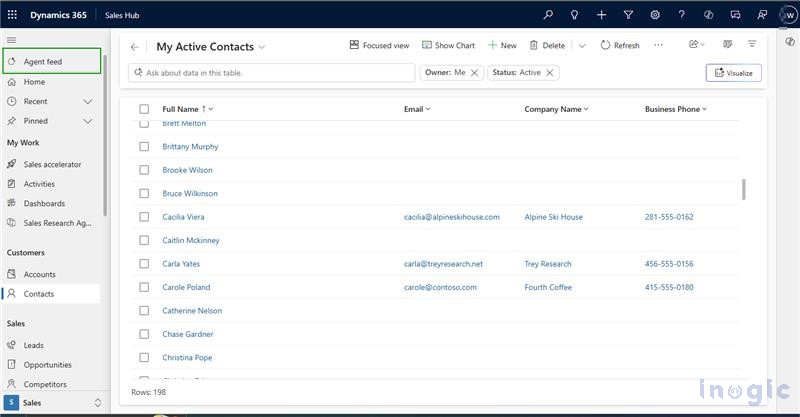The height and width of the screenshot is (417, 800).
Task: Open the app launcher waffle icon
Action: click(12, 15)
